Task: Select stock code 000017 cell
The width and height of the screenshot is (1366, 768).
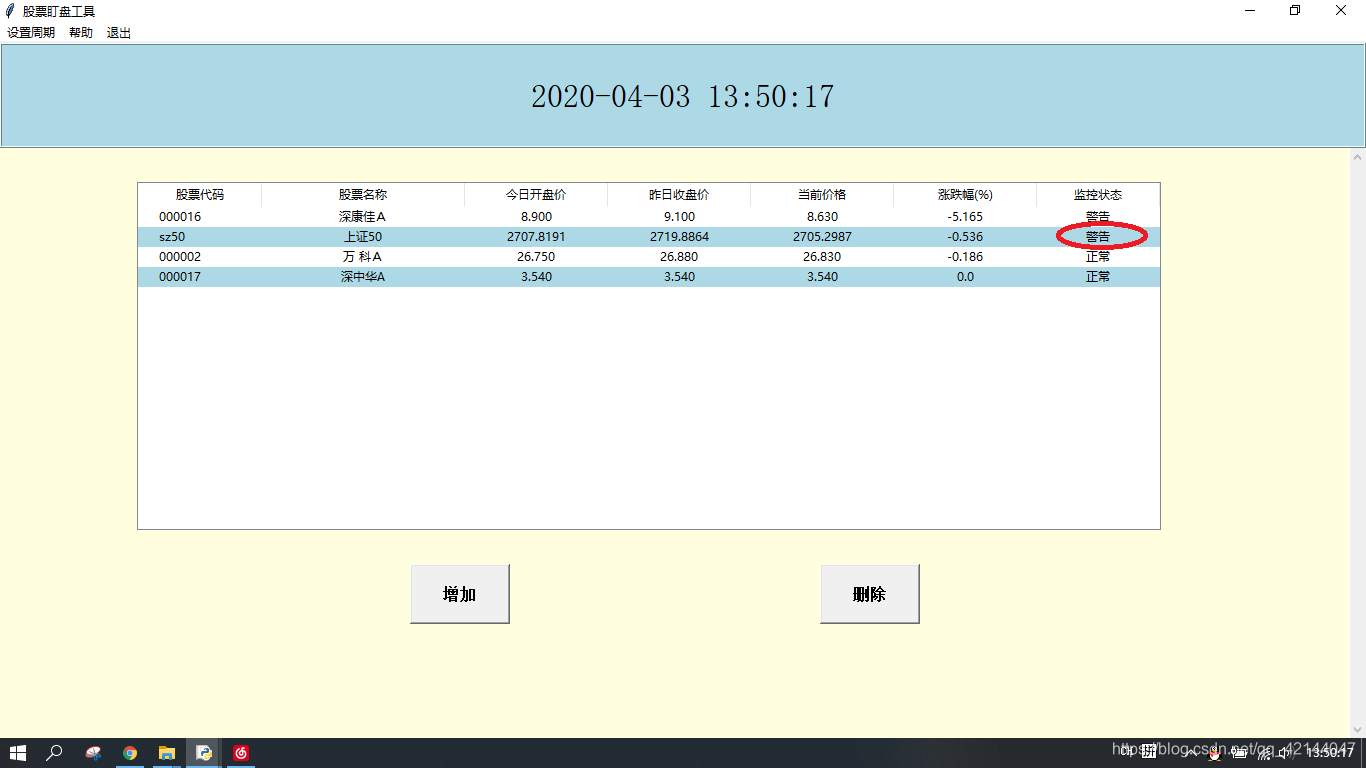Action: [180, 277]
